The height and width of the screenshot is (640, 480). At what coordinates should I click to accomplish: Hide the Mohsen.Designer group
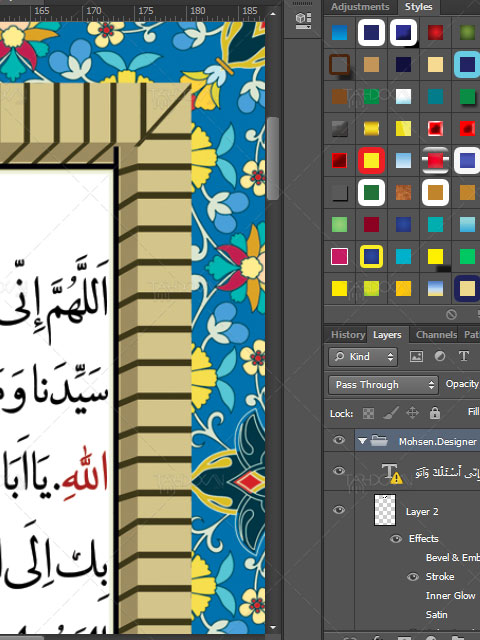pyautogui.click(x=339, y=440)
